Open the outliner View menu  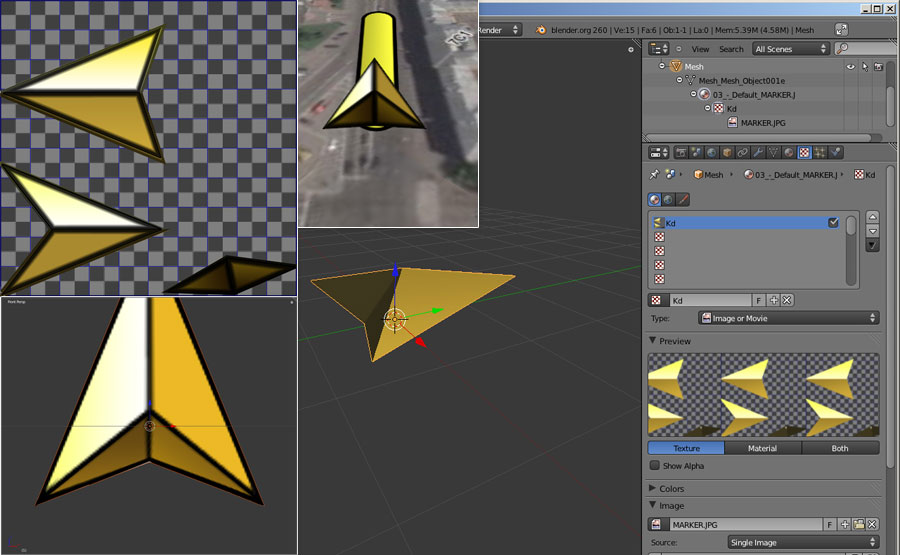[x=700, y=49]
